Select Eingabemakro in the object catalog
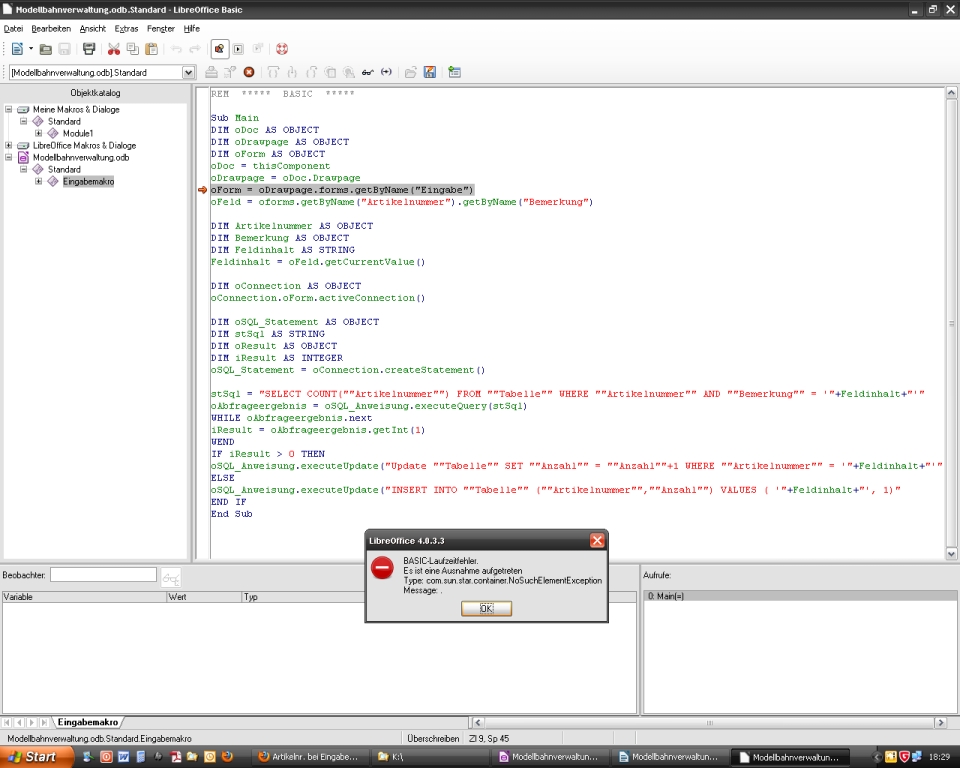Screen dimensions: 960x768 click(x=88, y=181)
